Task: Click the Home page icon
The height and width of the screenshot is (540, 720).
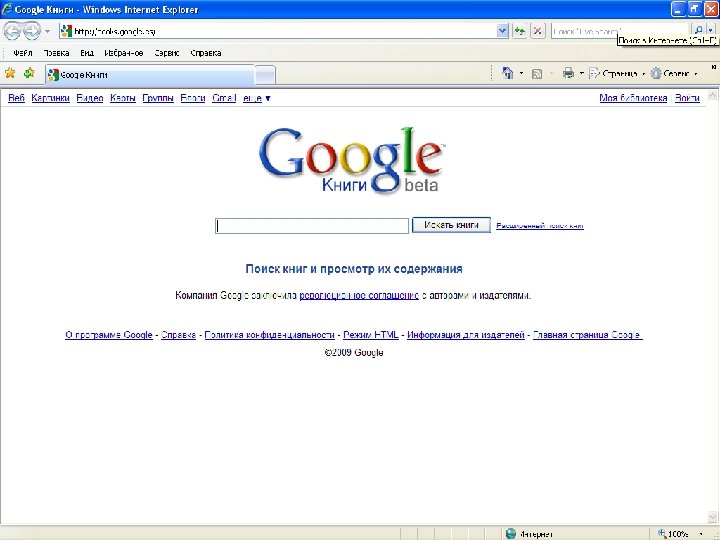Action: pos(508,73)
